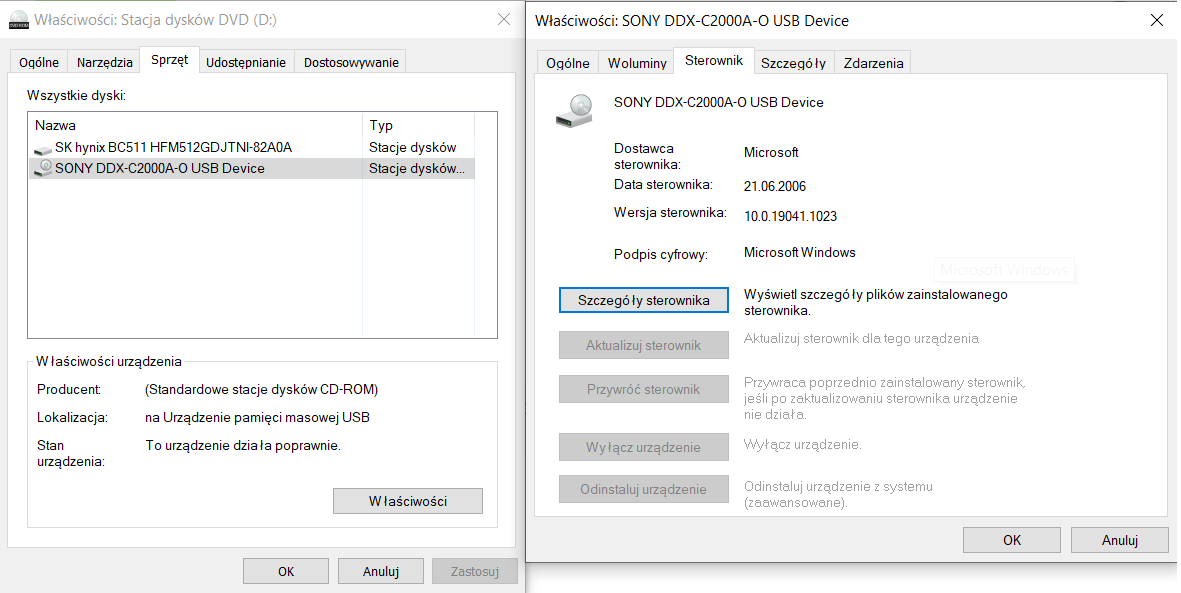Go to the Dostosowywanie tab
The width and height of the screenshot is (1181, 593).
pos(351,62)
